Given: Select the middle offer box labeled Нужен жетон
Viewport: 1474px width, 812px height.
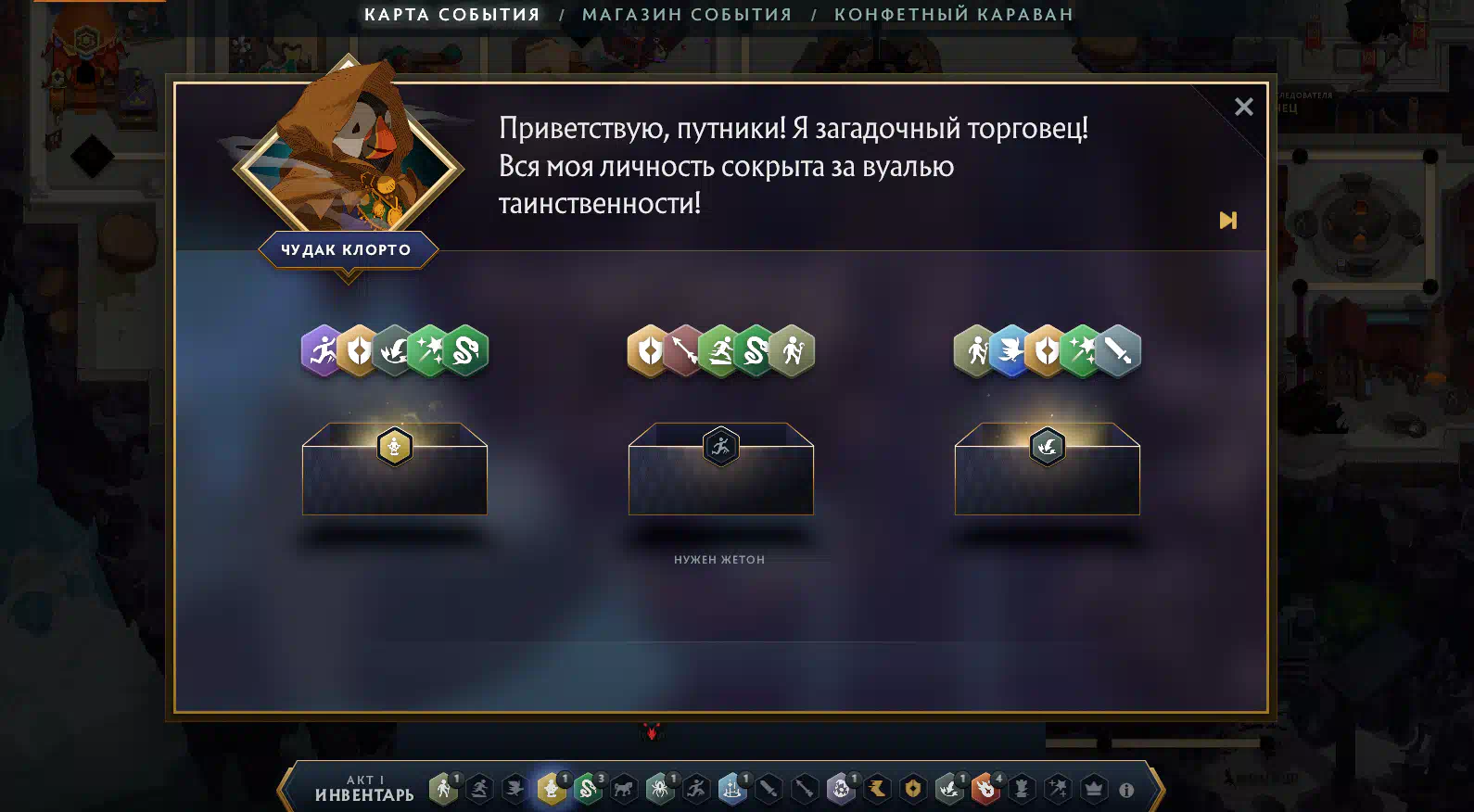Looking at the screenshot, I should pos(721,469).
